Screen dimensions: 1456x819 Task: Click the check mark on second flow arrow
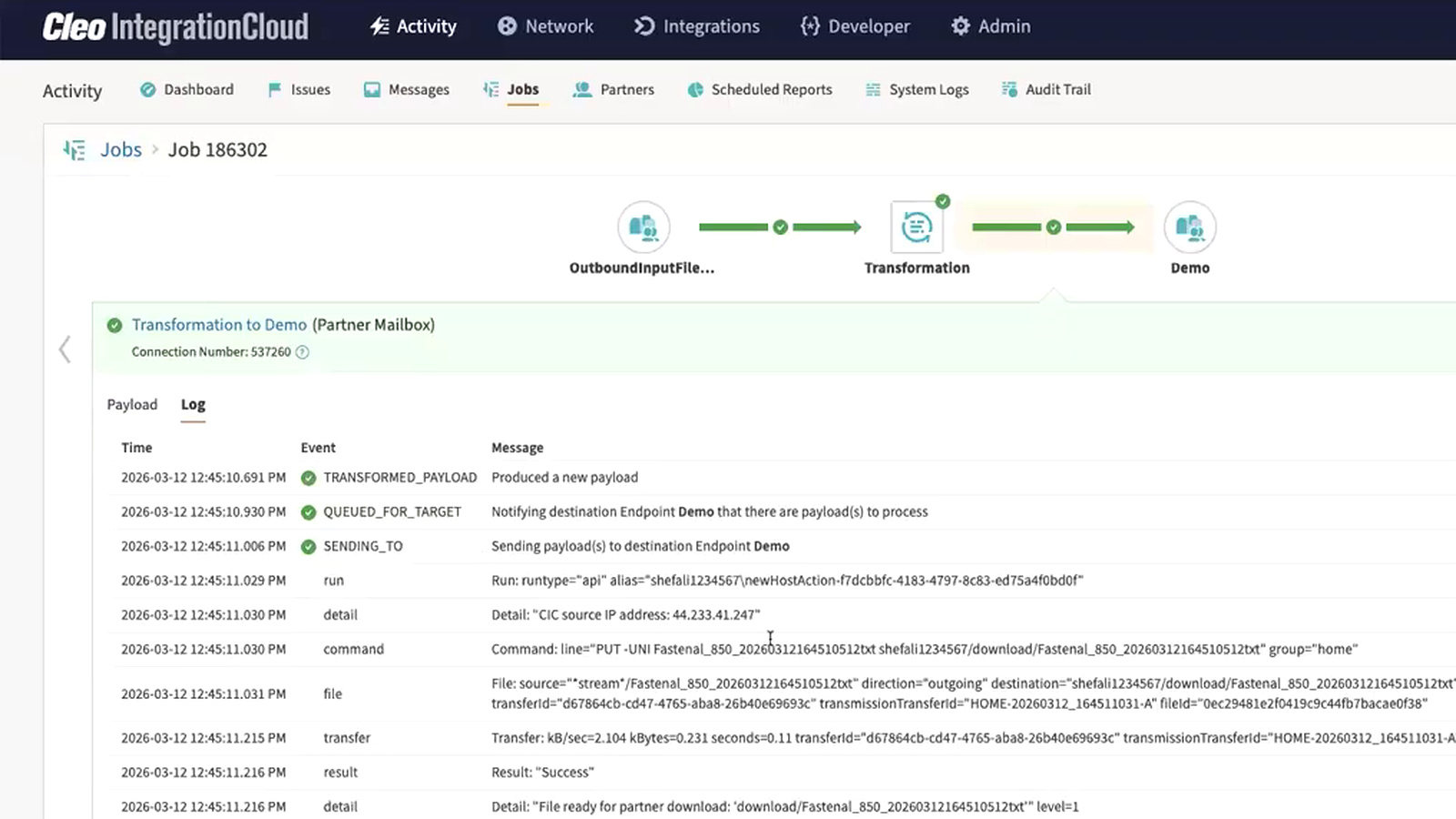coord(1053,227)
